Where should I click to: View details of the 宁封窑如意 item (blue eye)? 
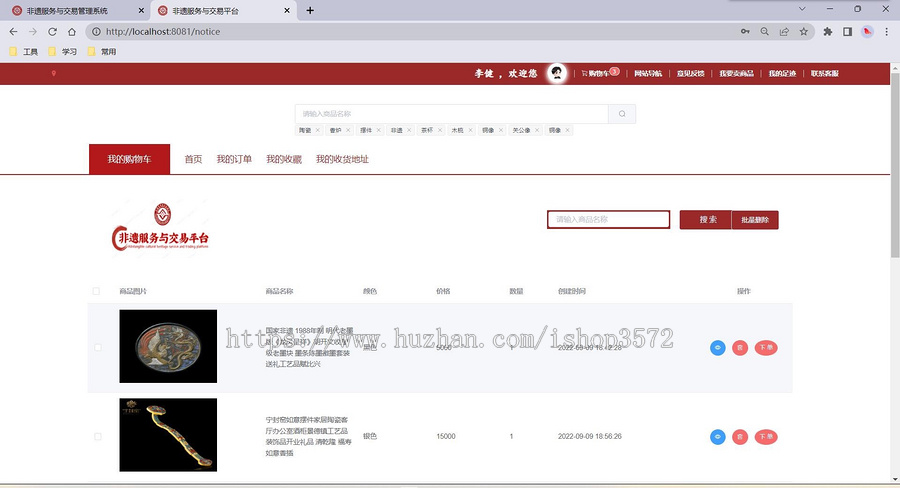pos(717,437)
